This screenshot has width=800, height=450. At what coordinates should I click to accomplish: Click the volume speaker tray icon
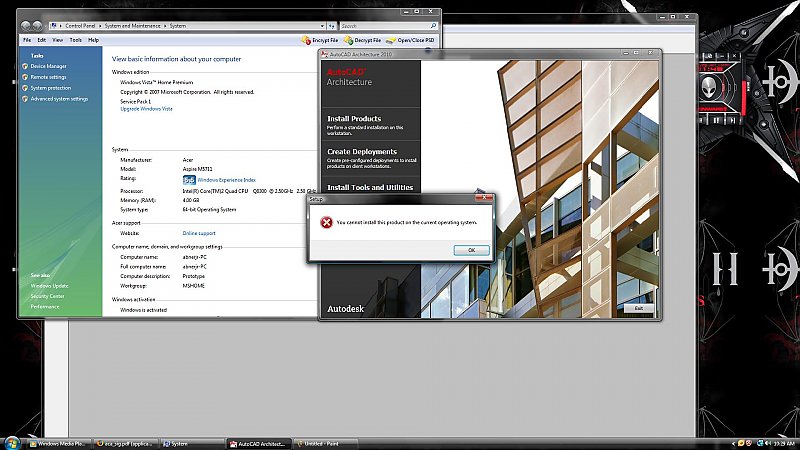768,443
